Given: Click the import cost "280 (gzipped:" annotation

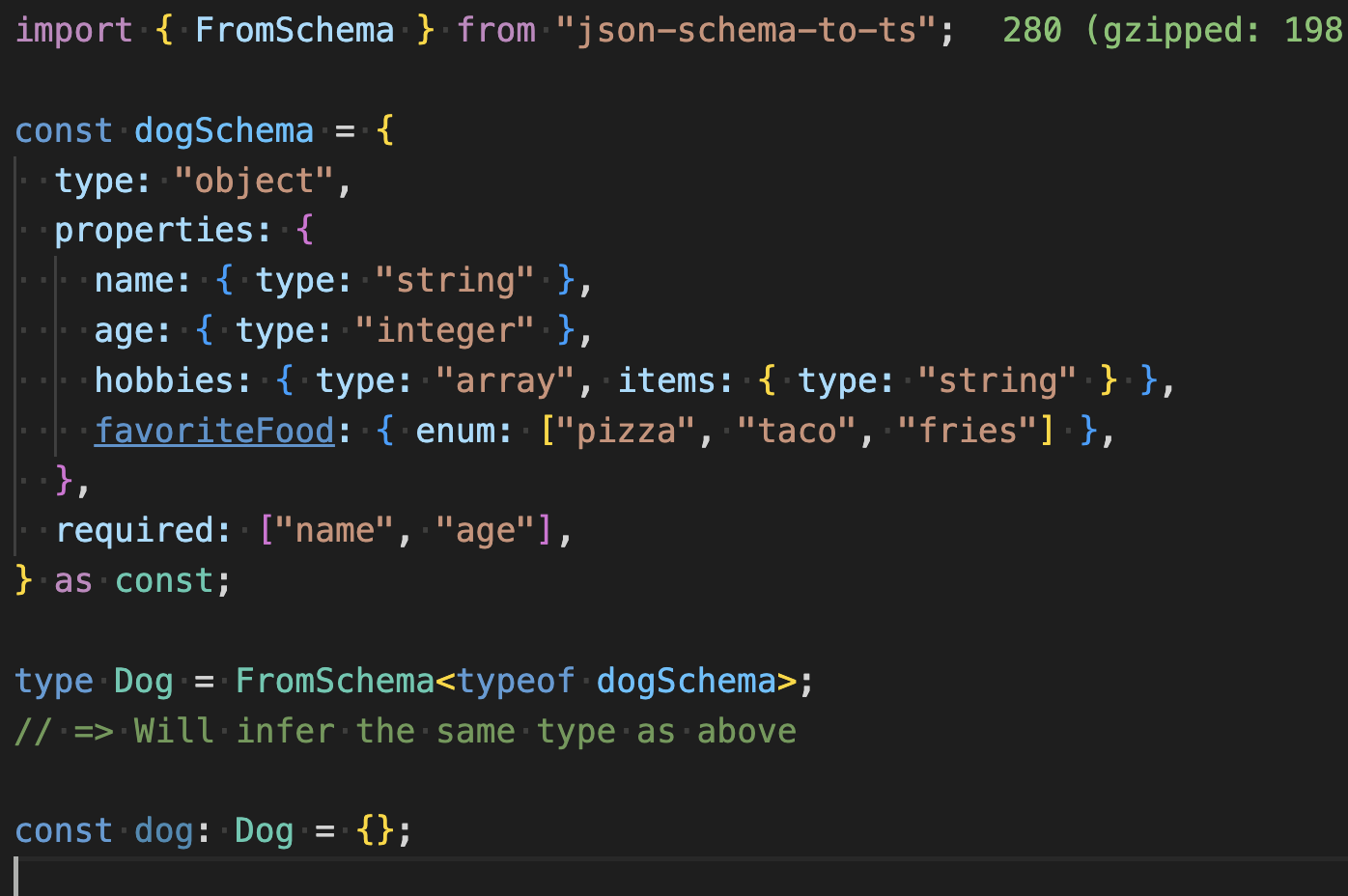Looking at the screenshot, I should click(1132, 30).
